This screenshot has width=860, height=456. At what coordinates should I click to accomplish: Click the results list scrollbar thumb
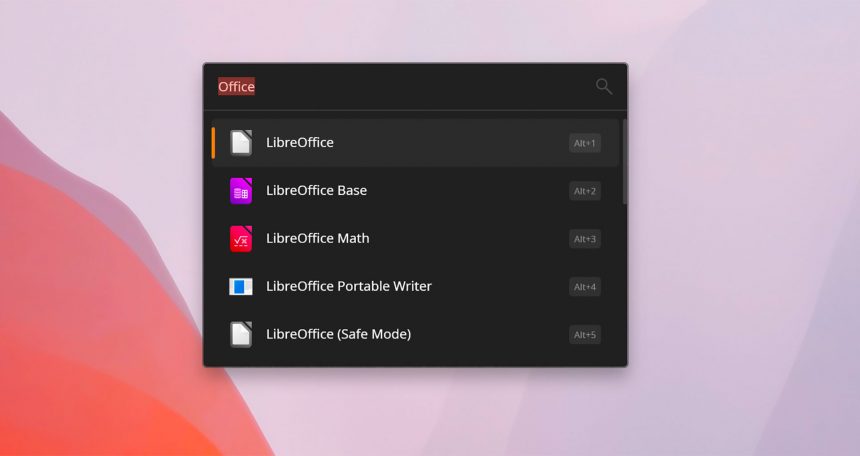point(624,162)
